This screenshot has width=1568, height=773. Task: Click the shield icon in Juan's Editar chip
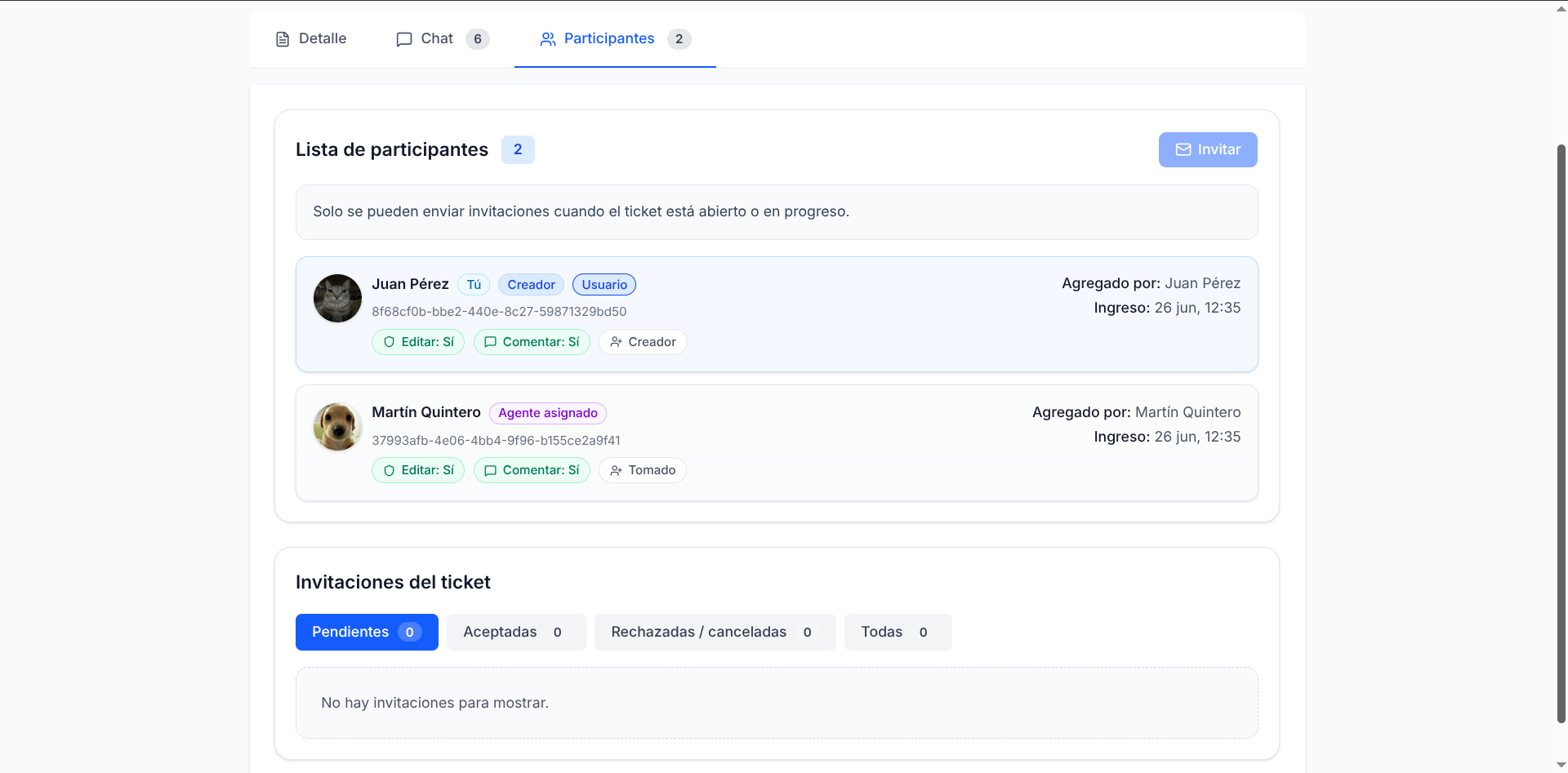(x=390, y=342)
